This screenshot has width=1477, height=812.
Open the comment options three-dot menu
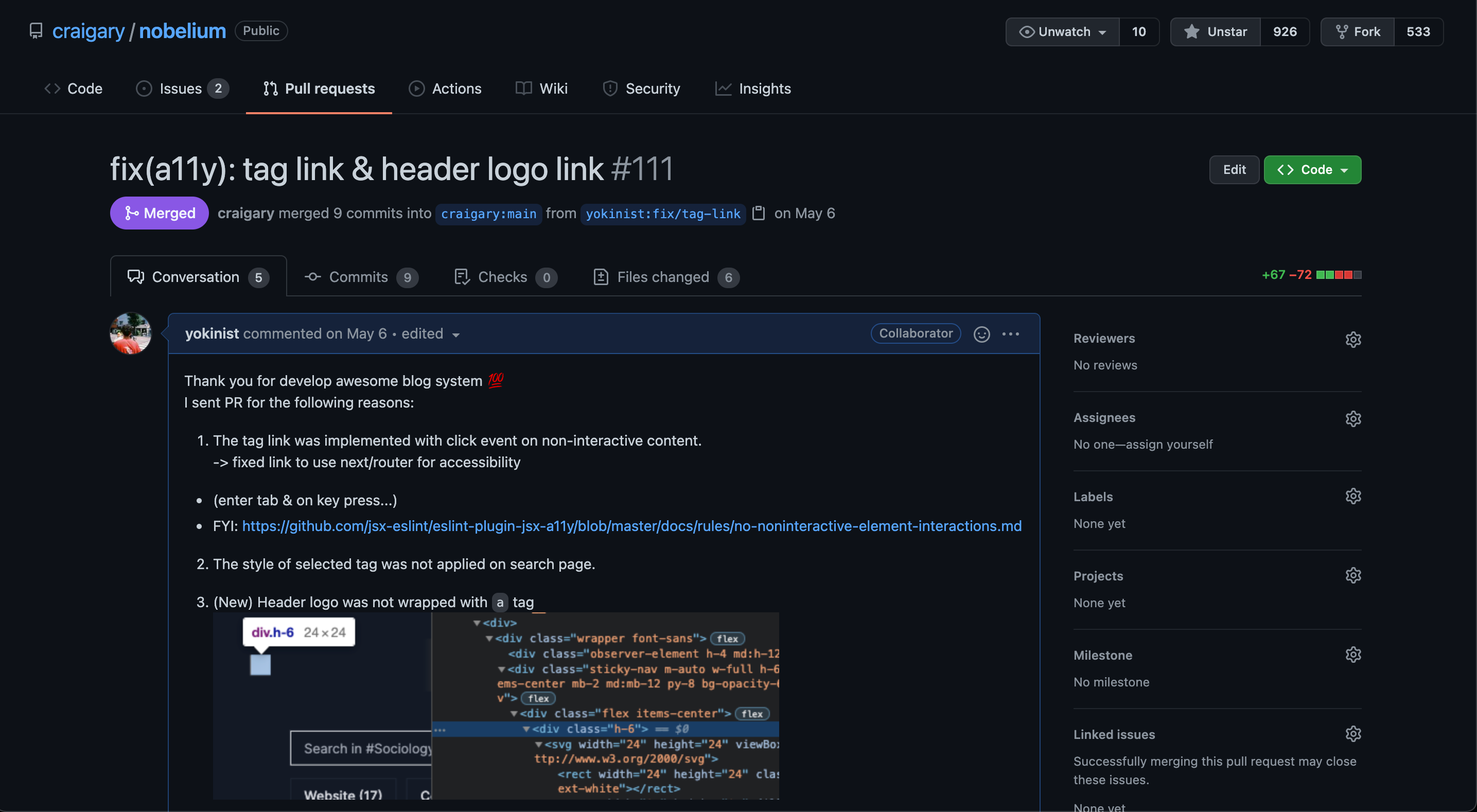(1010, 334)
